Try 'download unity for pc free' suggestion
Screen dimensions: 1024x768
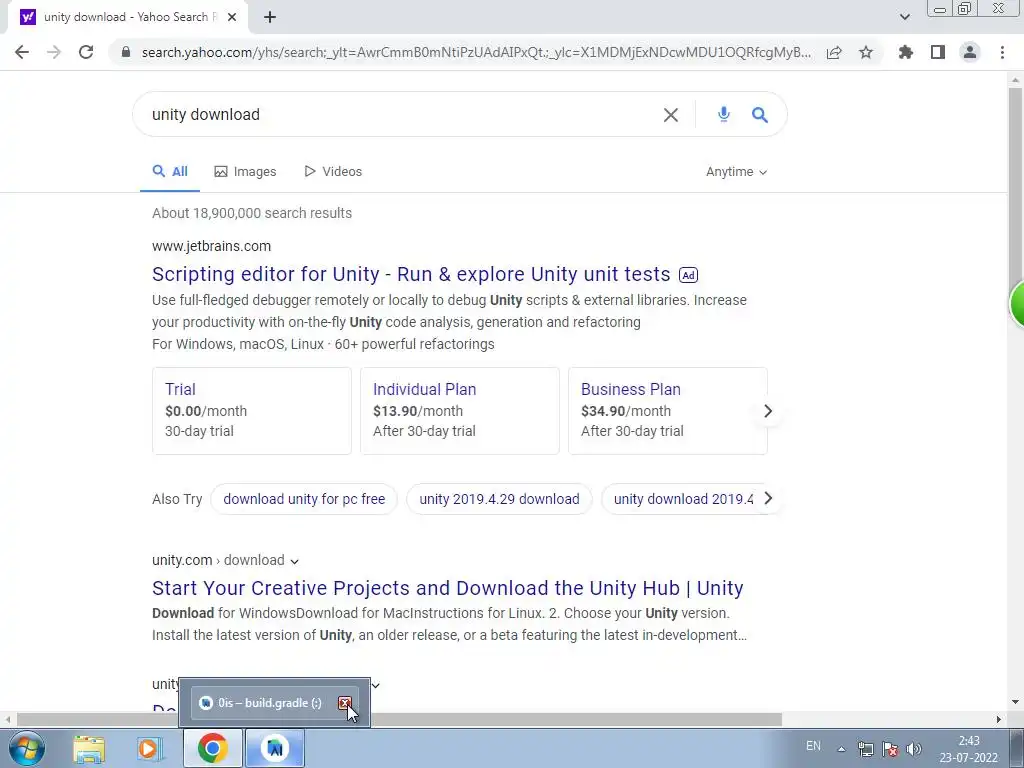coord(304,499)
